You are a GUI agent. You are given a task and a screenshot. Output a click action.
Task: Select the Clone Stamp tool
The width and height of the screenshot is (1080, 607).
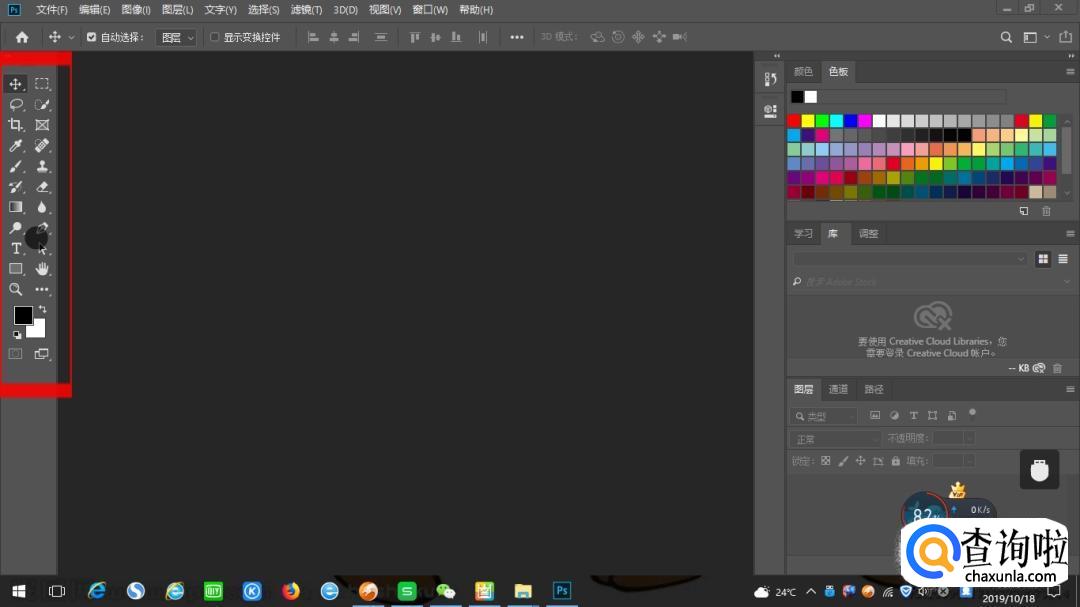point(42,166)
